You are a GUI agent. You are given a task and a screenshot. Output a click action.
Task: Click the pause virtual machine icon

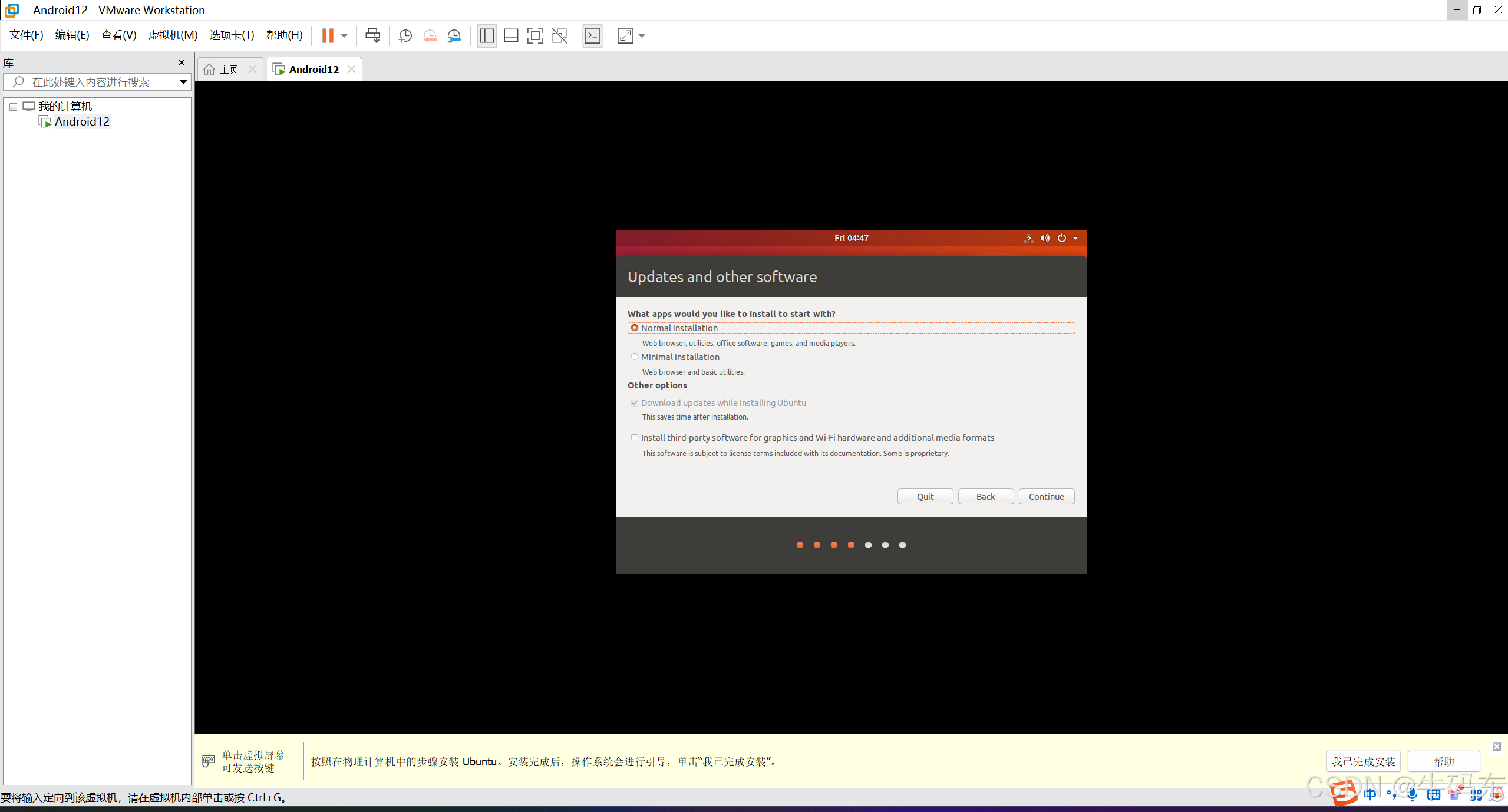click(x=328, y=35)
